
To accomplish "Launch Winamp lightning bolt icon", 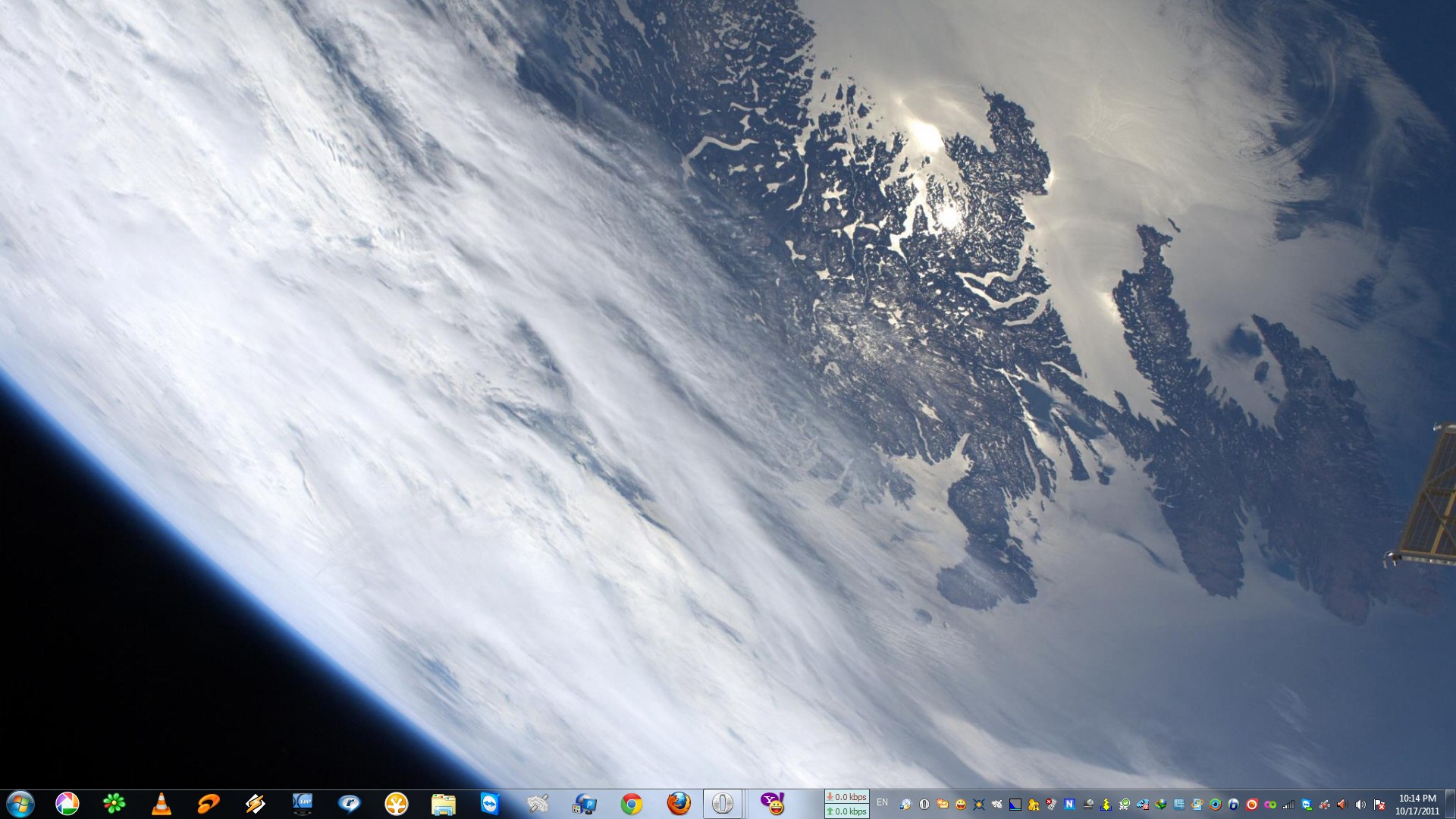I will 256,804.
